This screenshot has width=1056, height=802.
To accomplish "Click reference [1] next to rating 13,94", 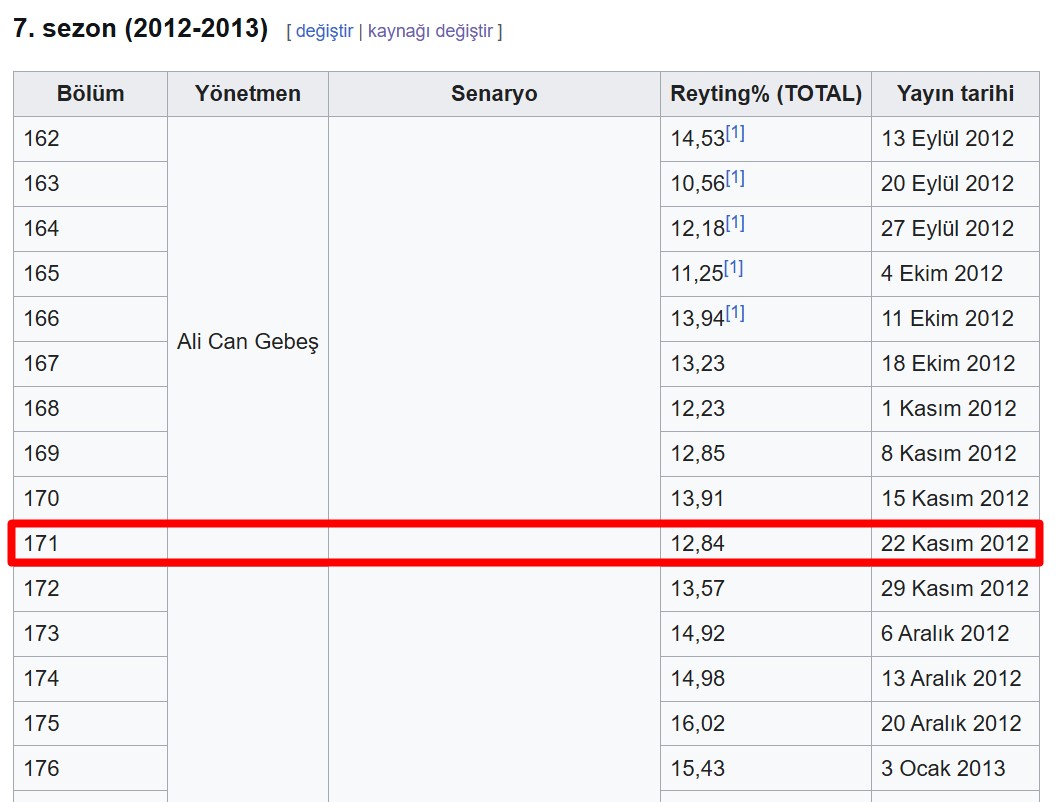I will coord(735,312).
